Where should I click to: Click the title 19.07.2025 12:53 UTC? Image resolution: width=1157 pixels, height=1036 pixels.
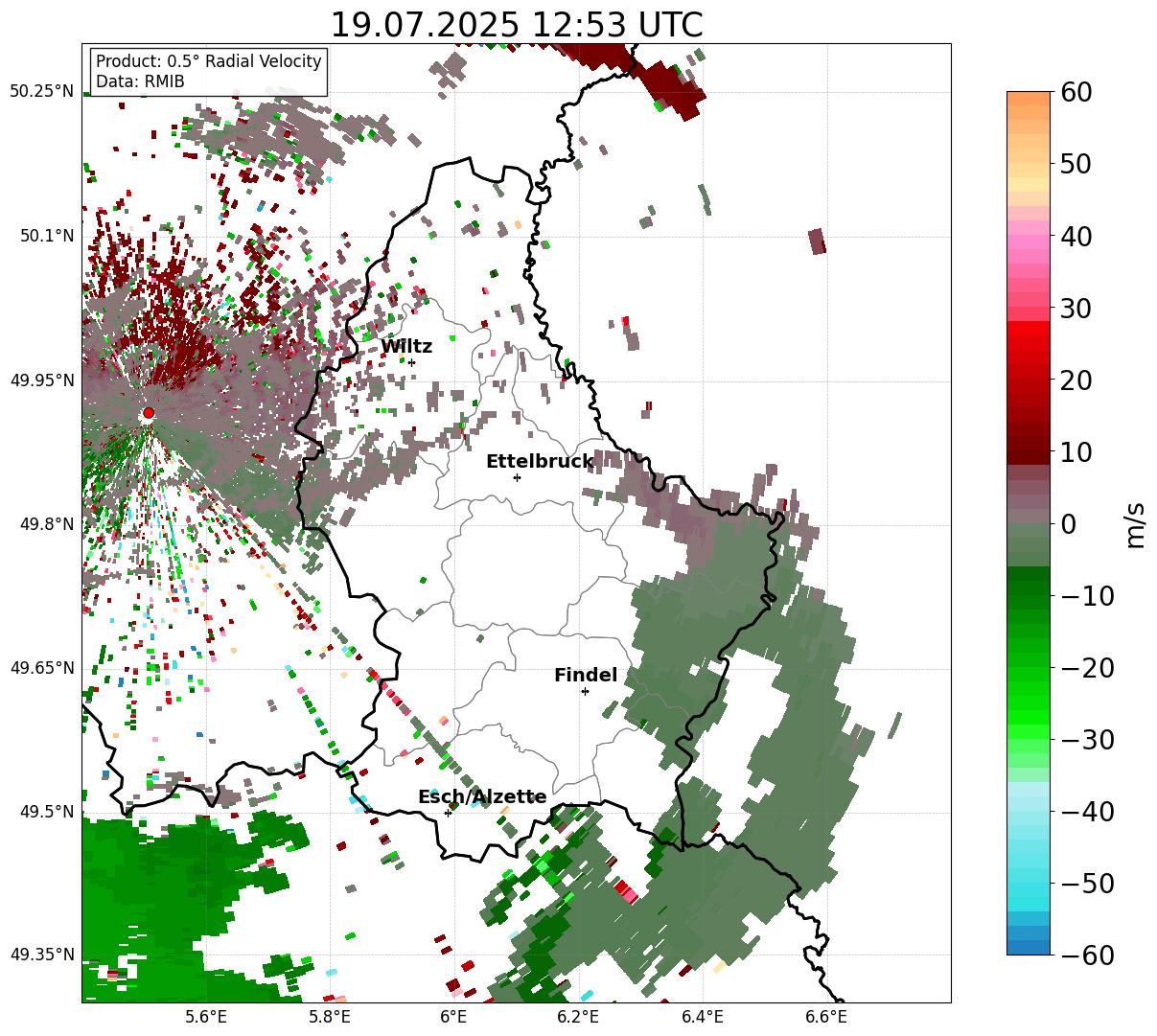(517, 25)
